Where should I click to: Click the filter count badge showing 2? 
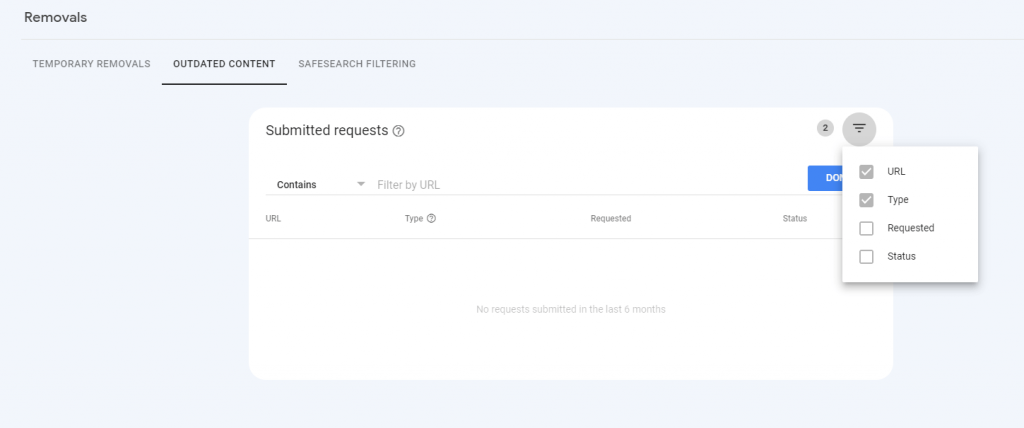[x=825, y=128]
